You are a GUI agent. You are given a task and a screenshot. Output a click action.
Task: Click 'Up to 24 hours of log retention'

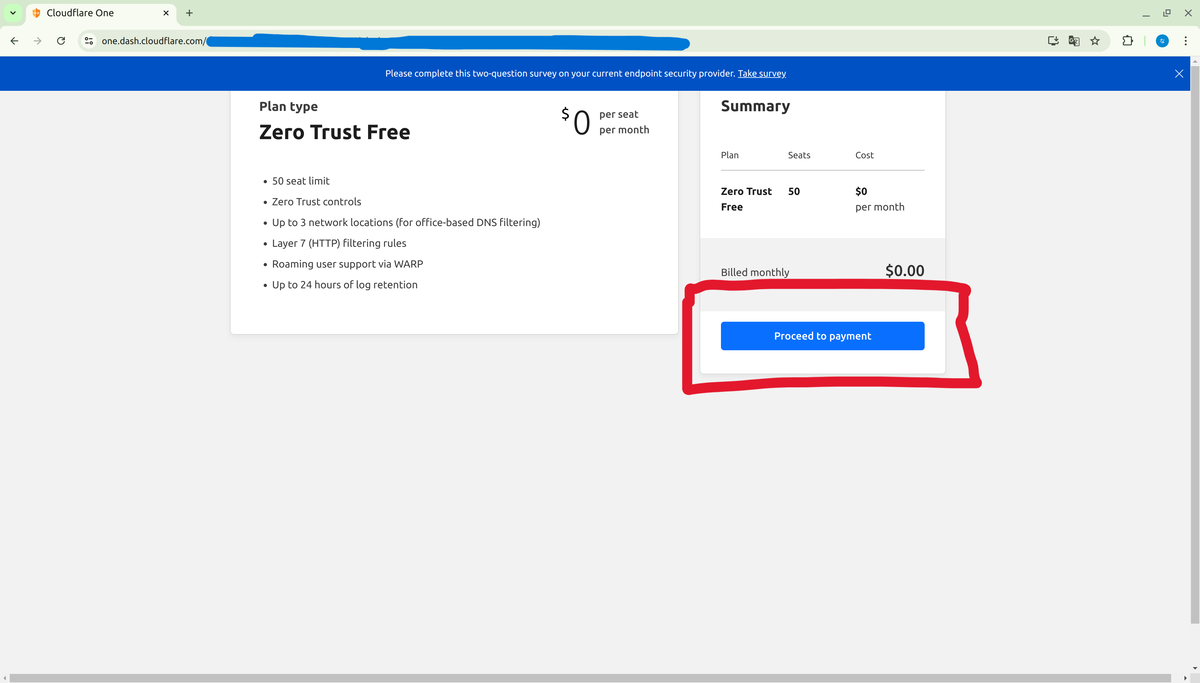pos(345,285)
